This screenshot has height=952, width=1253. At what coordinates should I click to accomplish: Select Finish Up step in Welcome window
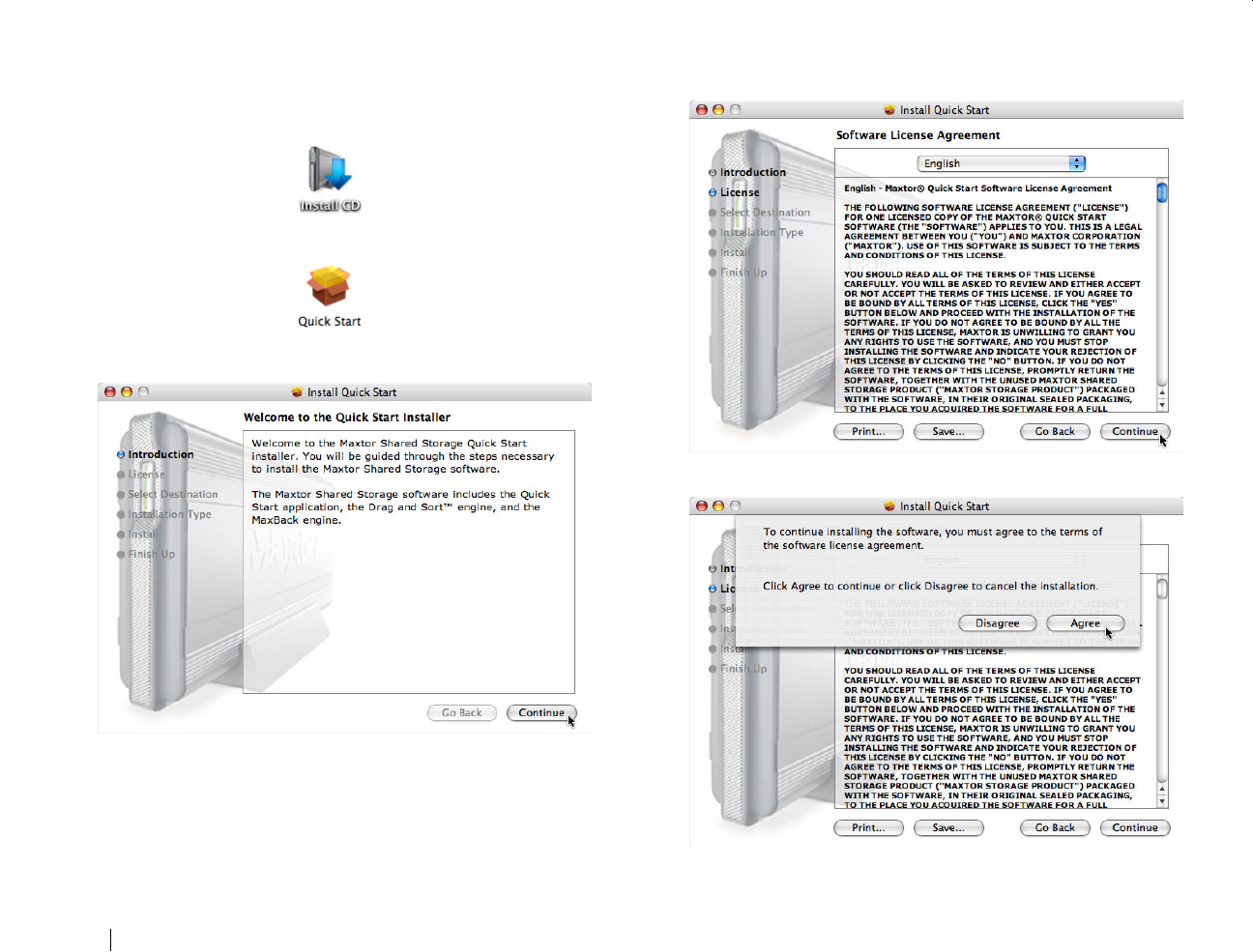click(x=146, y=555)
